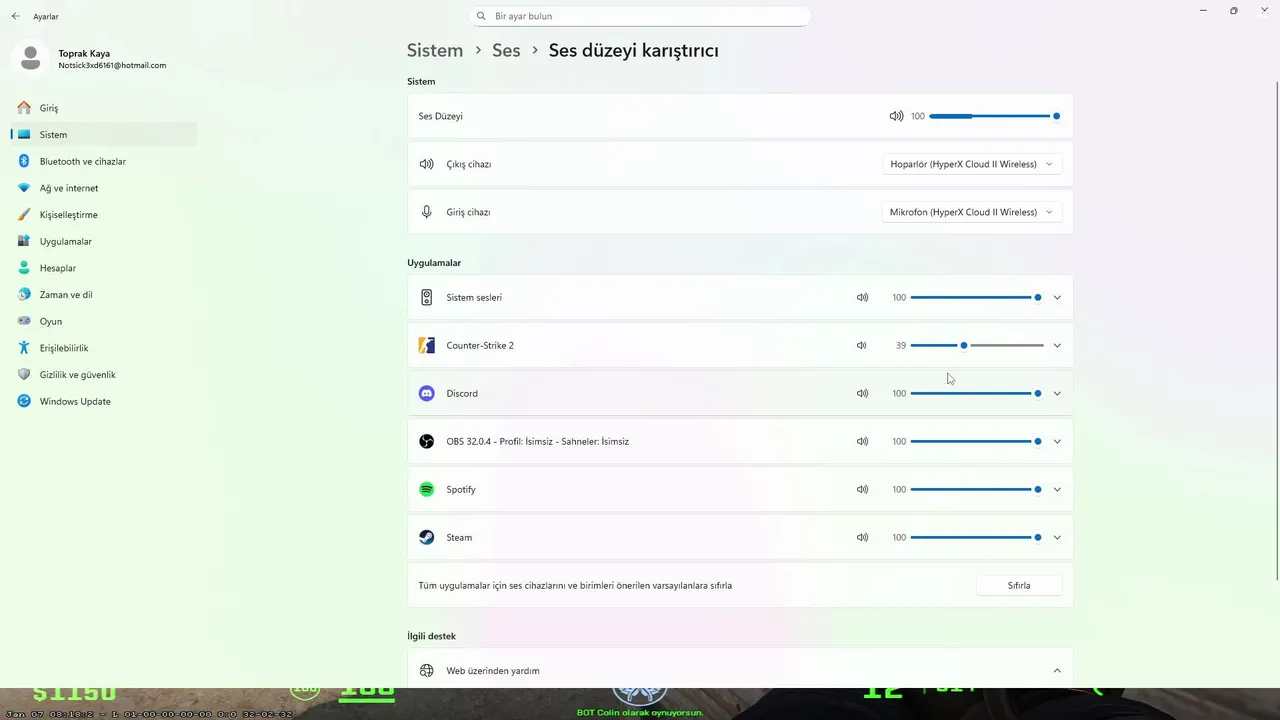Minimize the Ayarlar window
This screenshot has width=1280, height=720.
click(1203, 10)
